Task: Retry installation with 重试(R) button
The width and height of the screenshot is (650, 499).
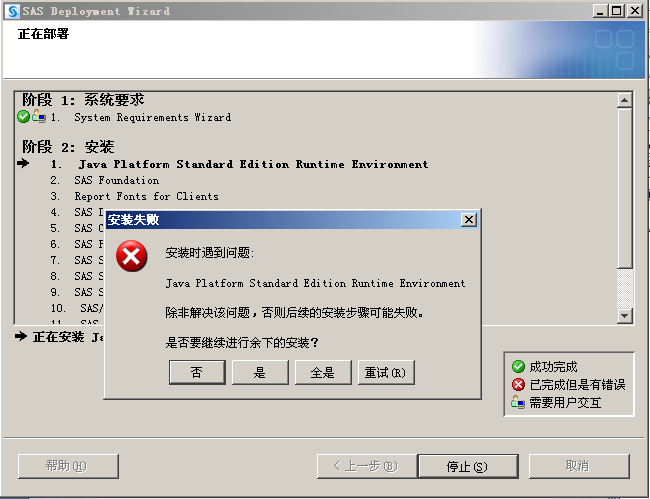Action: 386,372
